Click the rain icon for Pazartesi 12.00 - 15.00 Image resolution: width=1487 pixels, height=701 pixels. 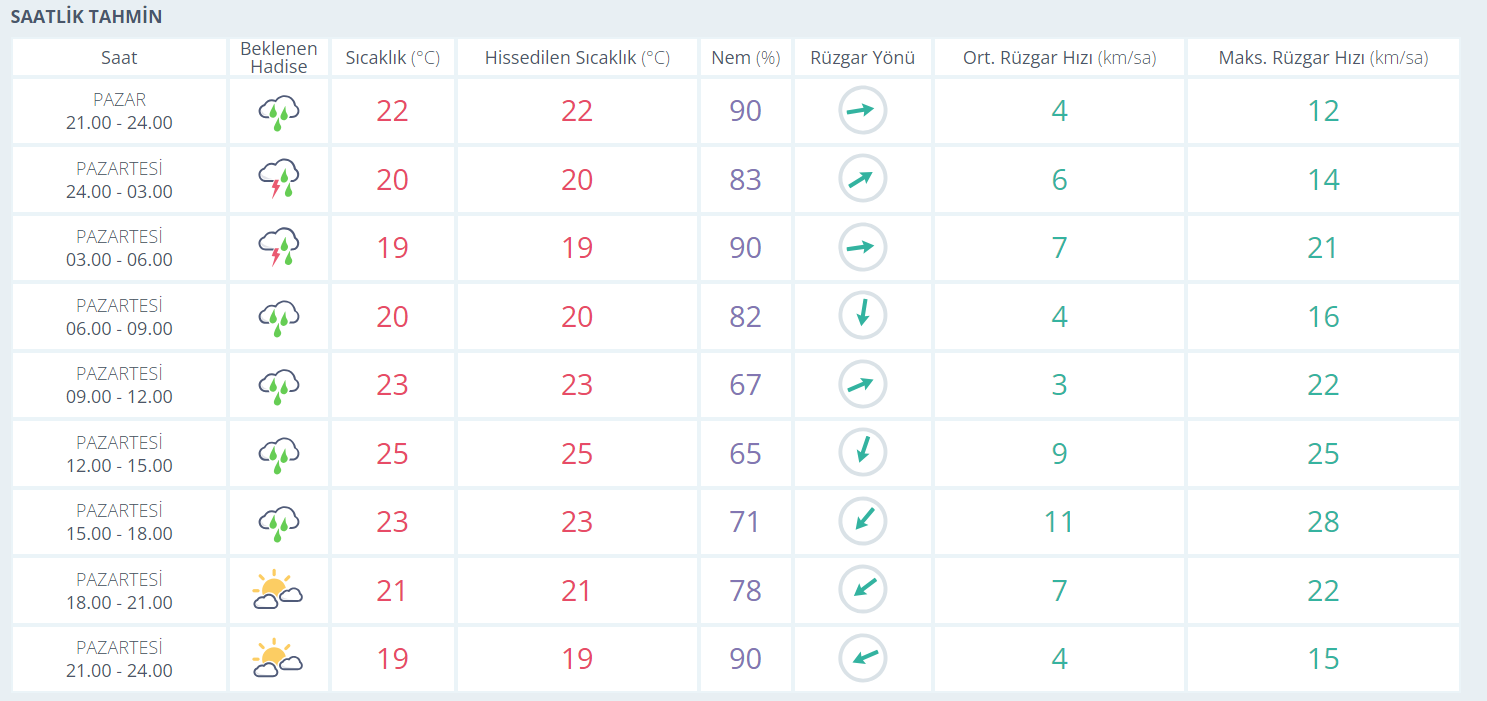(279, 454)
